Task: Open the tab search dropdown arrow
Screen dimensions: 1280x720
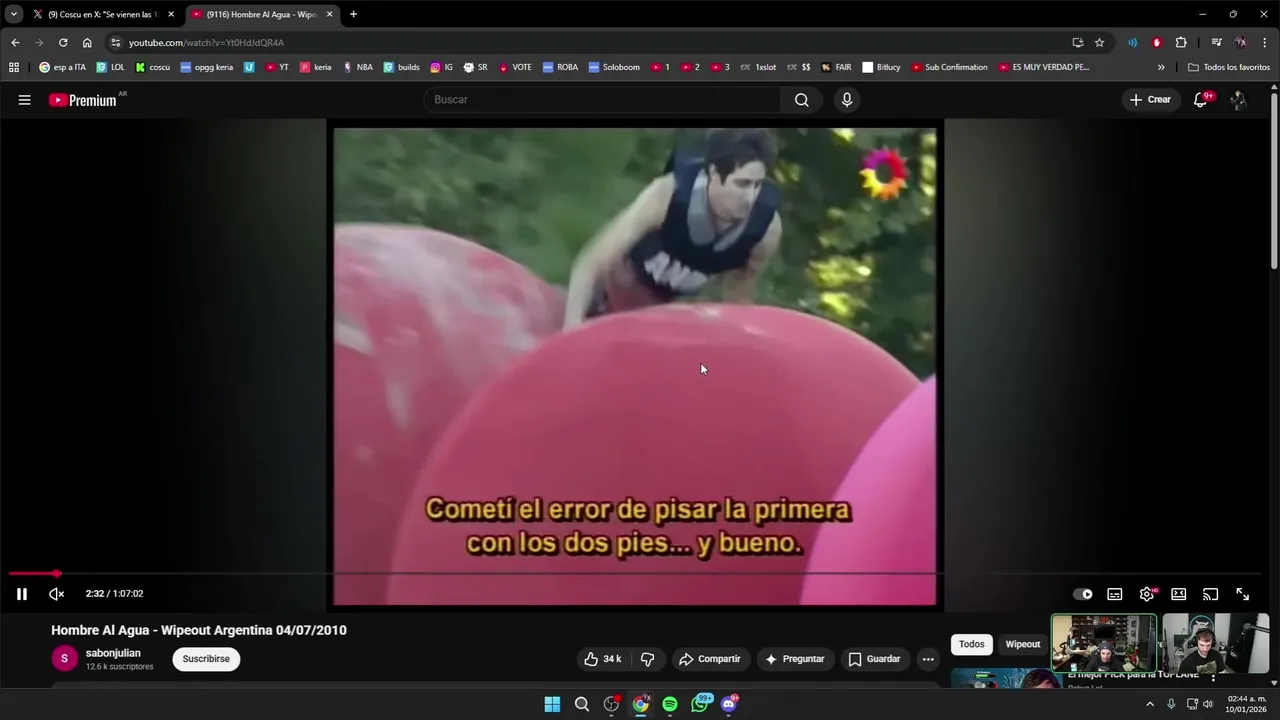Action: pos(13,14)
